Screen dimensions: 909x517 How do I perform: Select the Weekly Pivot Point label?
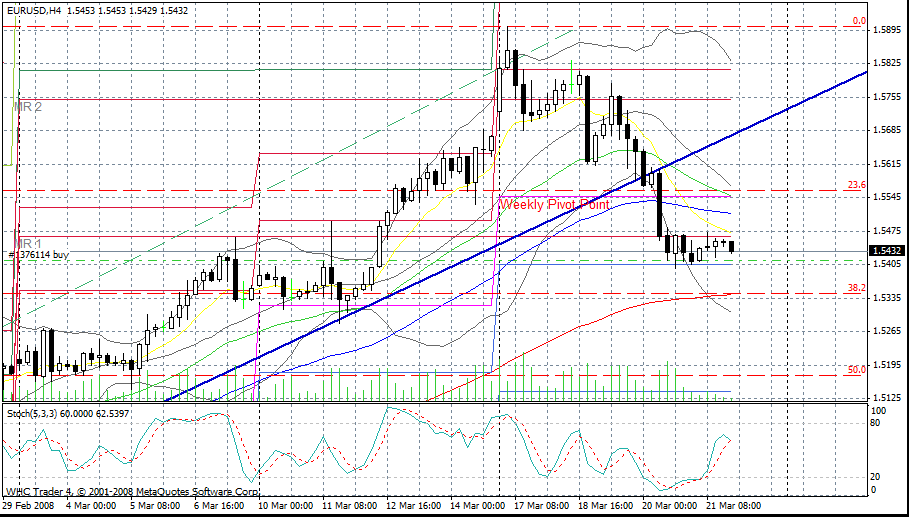(x=554, y=204)
